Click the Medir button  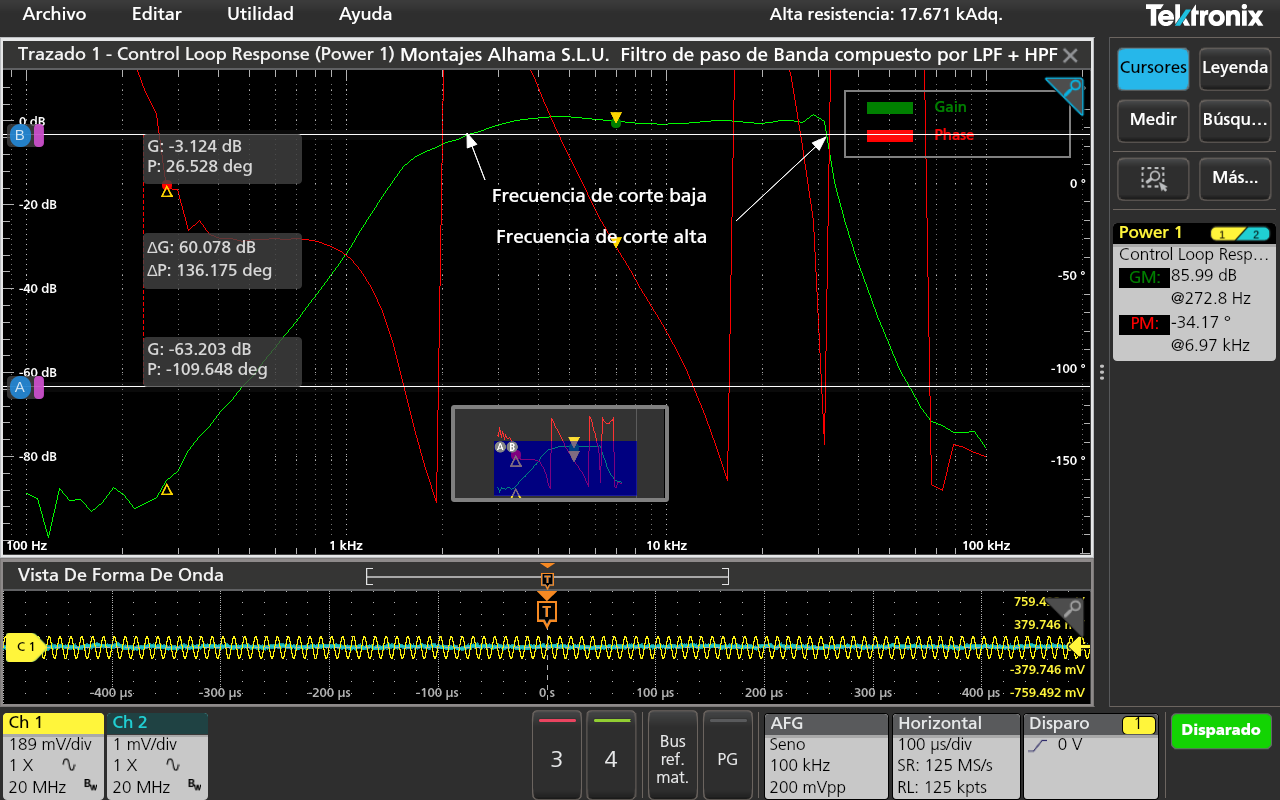click(x=1153, y=120)
